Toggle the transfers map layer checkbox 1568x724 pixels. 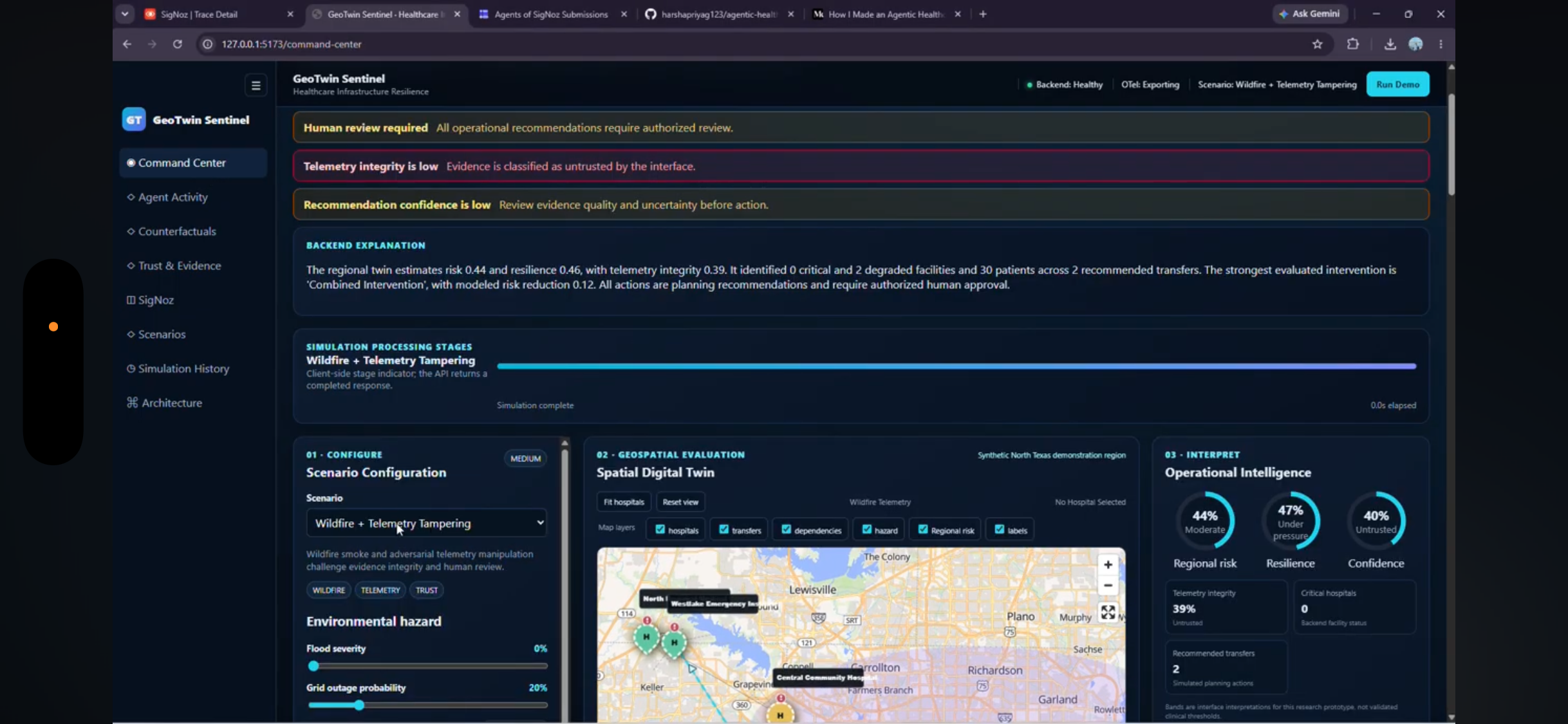tap(723, 529)
